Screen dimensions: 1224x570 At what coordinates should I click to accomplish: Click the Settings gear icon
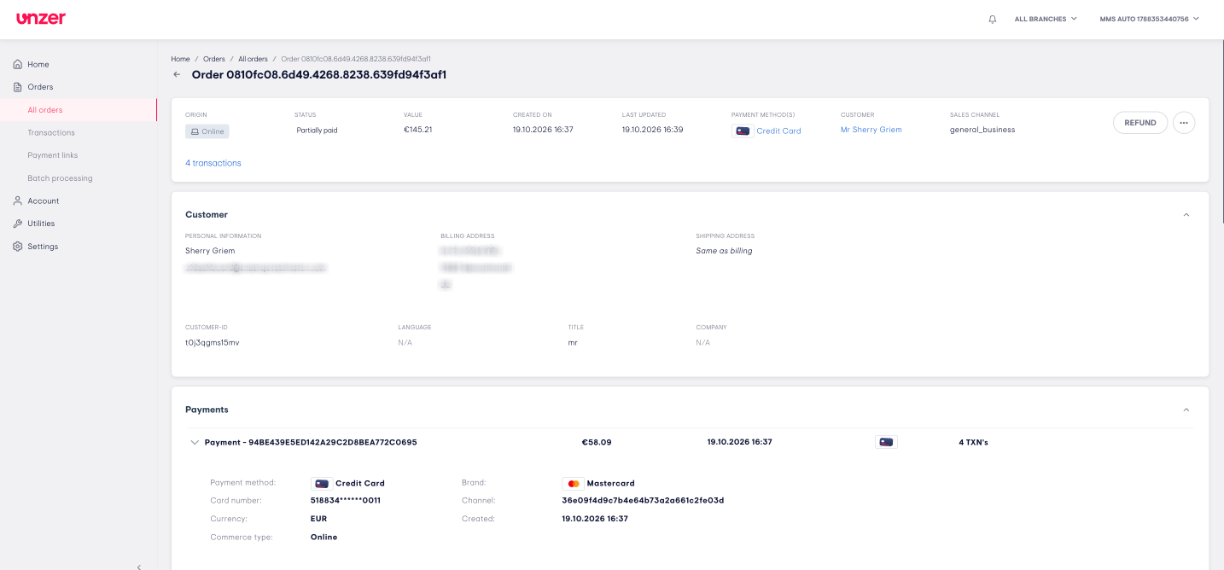tap(18, 246)
